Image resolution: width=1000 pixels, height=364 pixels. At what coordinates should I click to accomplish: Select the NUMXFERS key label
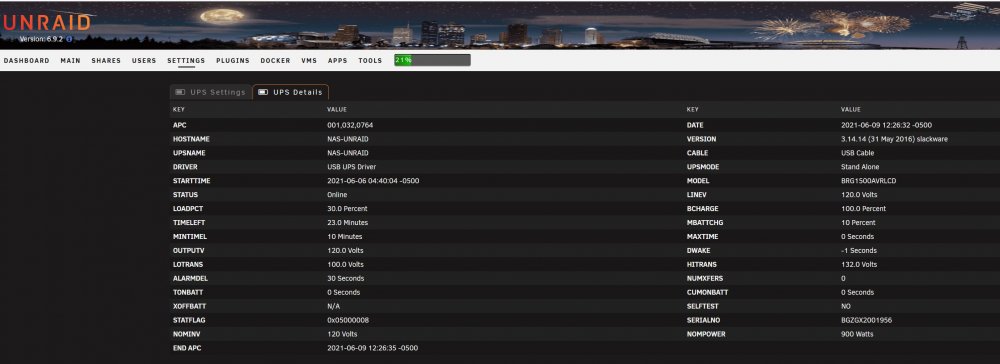tap(705, 279)
